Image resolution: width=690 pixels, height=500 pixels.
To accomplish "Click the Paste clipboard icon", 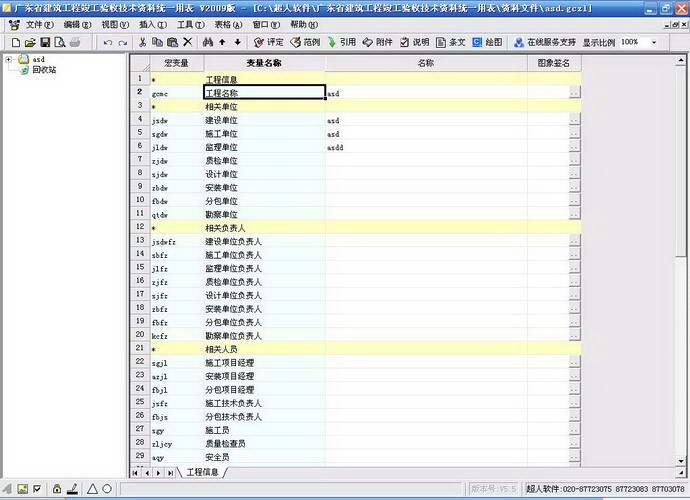I will coord(172,42).
